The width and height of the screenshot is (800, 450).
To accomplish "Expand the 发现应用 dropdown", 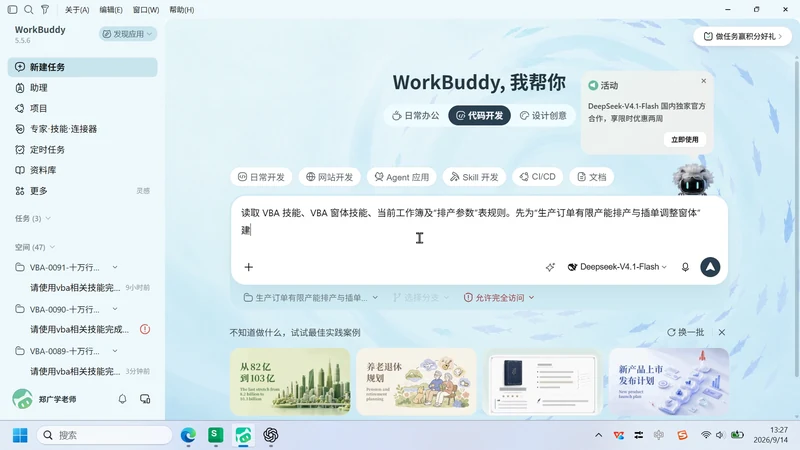I will point(128,34).
